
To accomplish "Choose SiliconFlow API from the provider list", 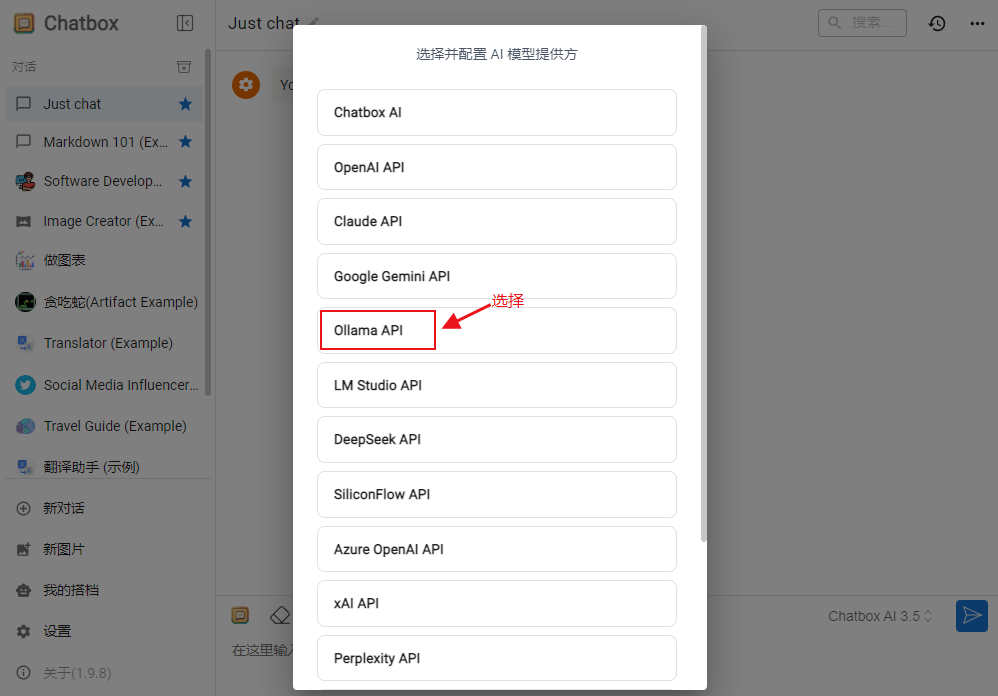I will coord(496,494).
